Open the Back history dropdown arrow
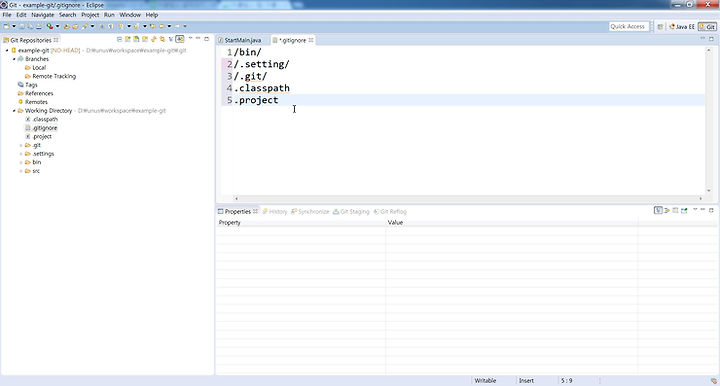The image size is (720, 386). (169, 26)
